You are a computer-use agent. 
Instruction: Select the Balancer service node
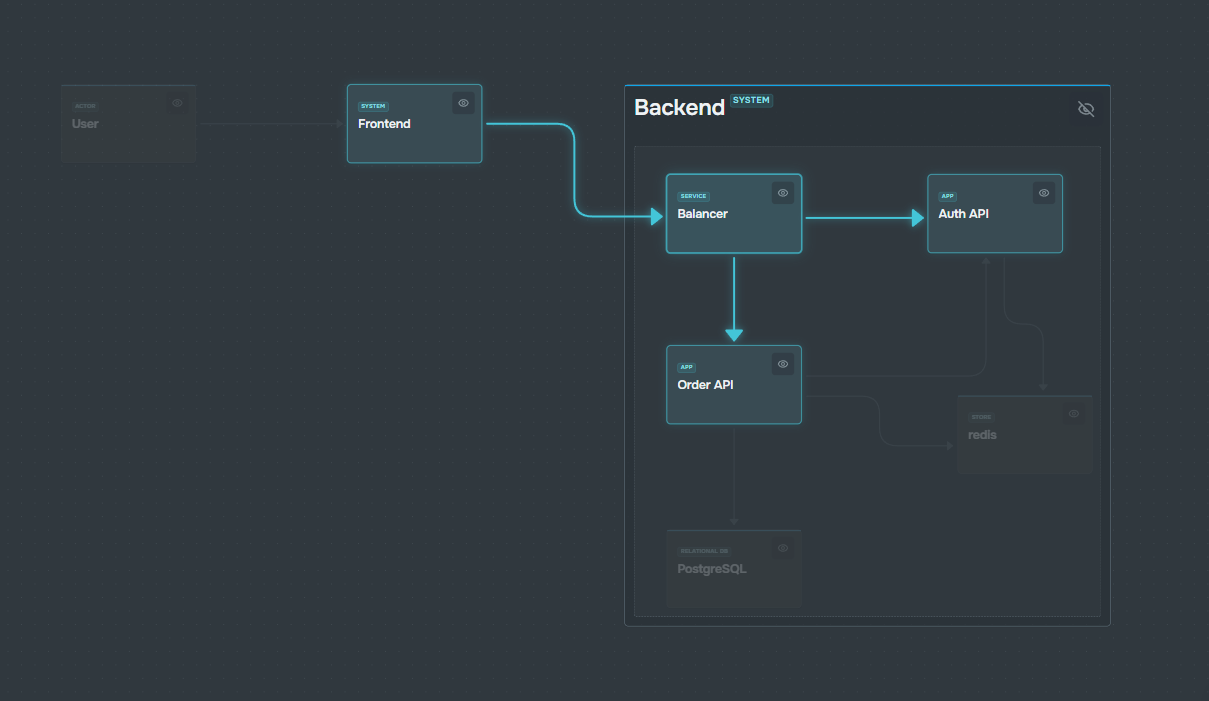[734, 213]
